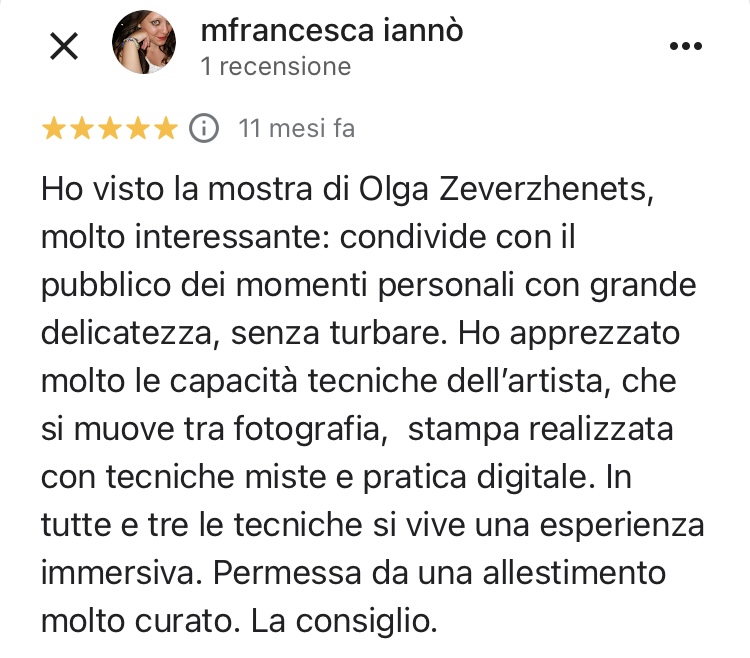Click the words 'La consiglio.' at end
The image size is (750, 658).
coord(344,622)
